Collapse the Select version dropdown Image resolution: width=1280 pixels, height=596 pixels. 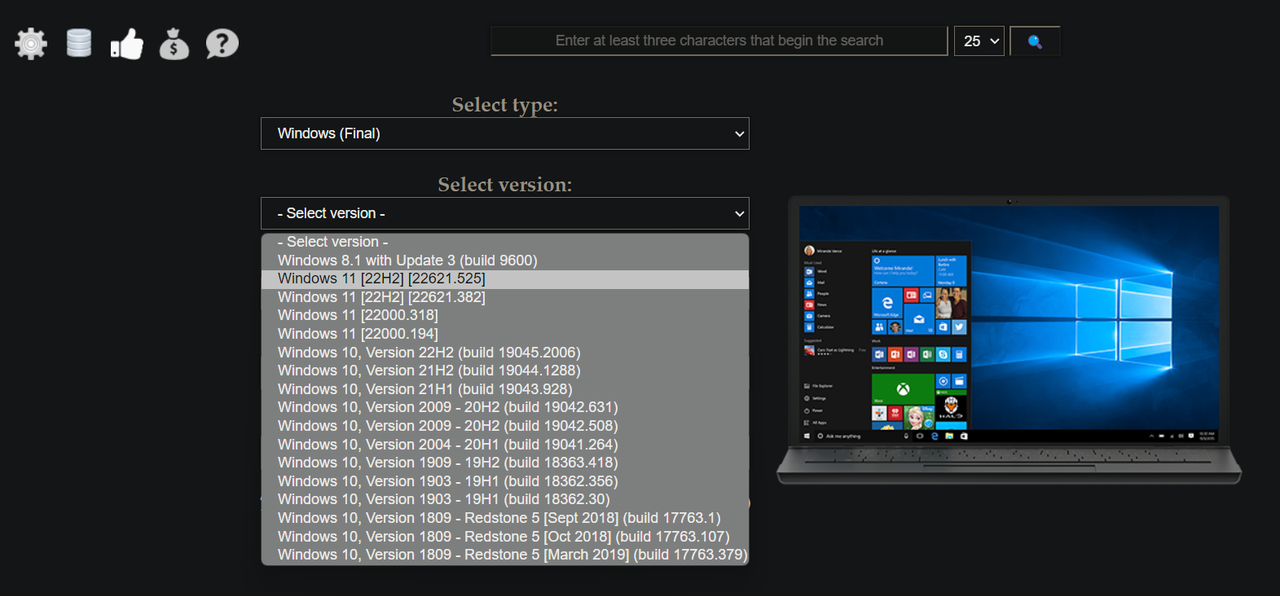coord(505,213)
